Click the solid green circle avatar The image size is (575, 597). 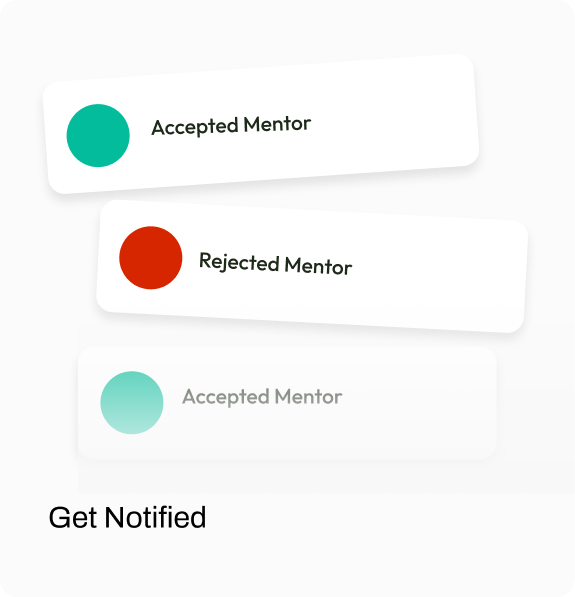click(98, 136)
